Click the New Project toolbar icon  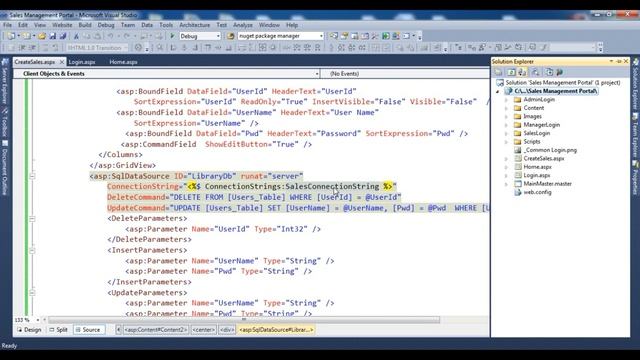coord(11,36)
